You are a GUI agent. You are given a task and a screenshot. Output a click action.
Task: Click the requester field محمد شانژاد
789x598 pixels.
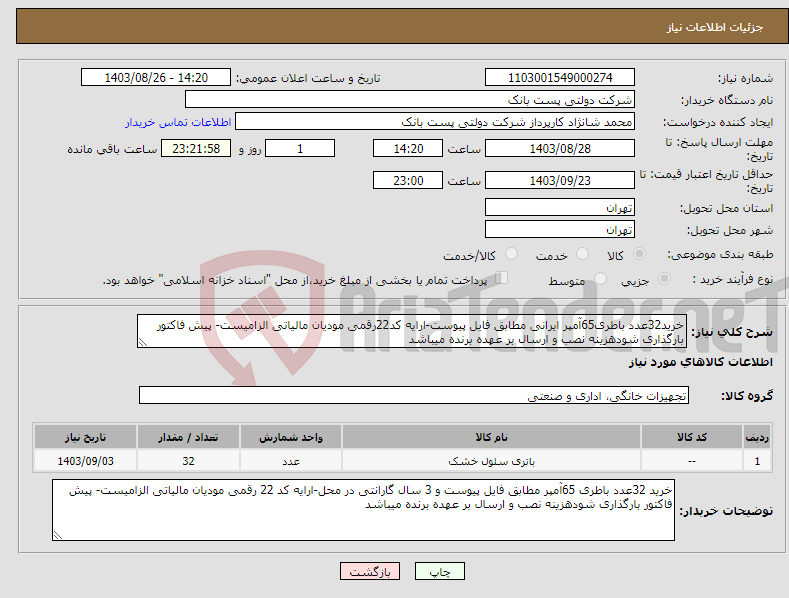tap(435, 122)
